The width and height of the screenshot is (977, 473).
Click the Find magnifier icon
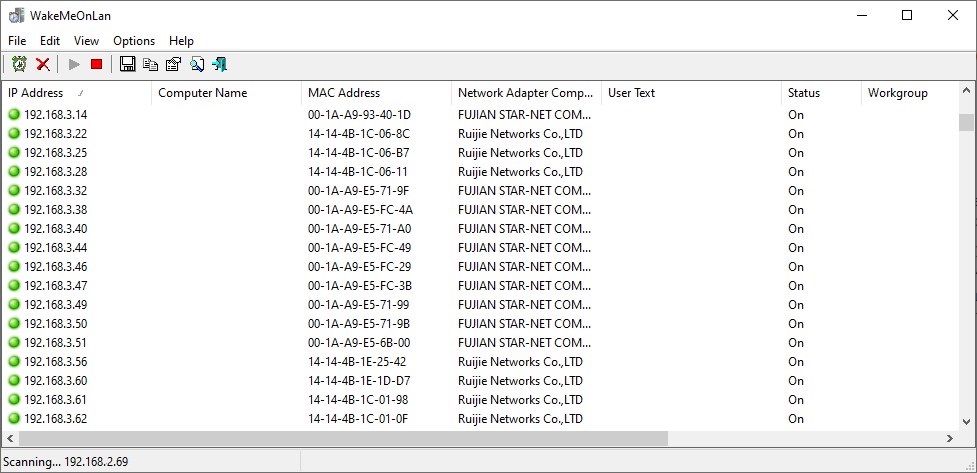[197, 64]
